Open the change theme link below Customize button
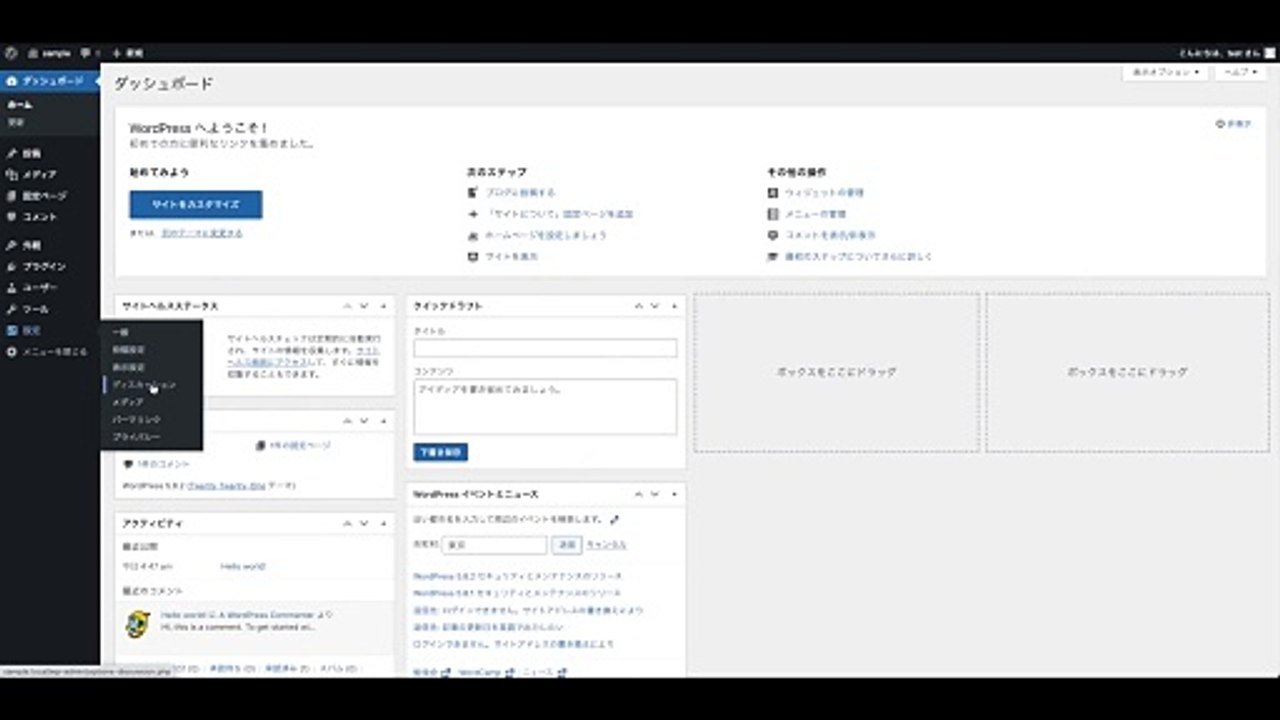Viewport: 1280px width, 720px height. [x=202, y=233]
